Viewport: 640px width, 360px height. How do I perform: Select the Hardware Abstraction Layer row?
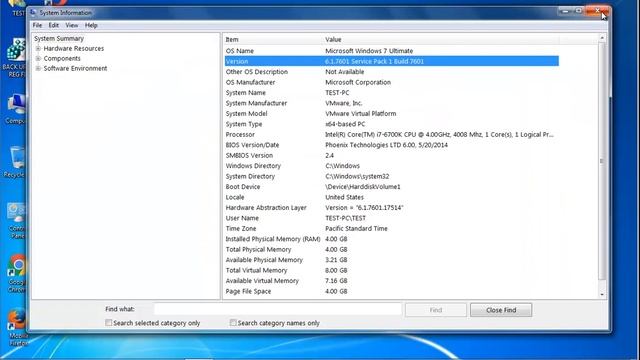(x=391, y=208)
